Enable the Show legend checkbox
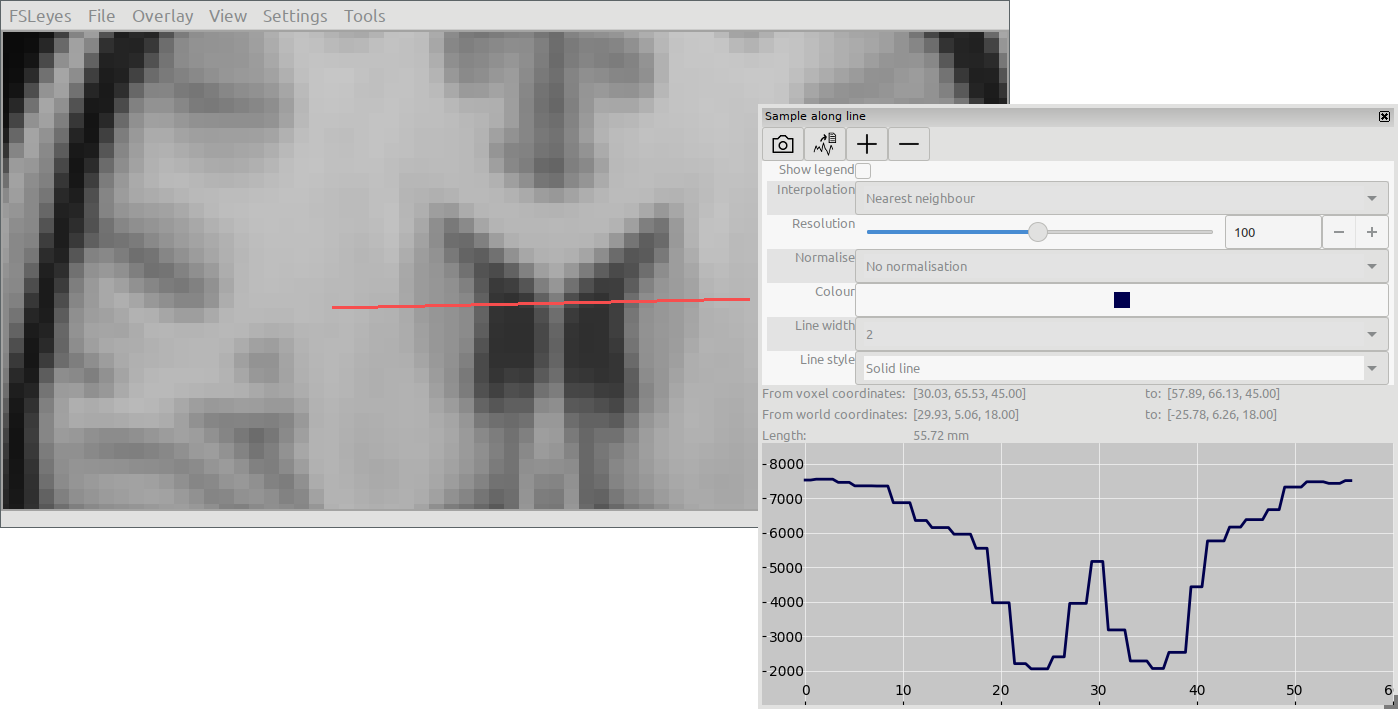Screen dimensions: 1398x709 click(x=862, y=170)
